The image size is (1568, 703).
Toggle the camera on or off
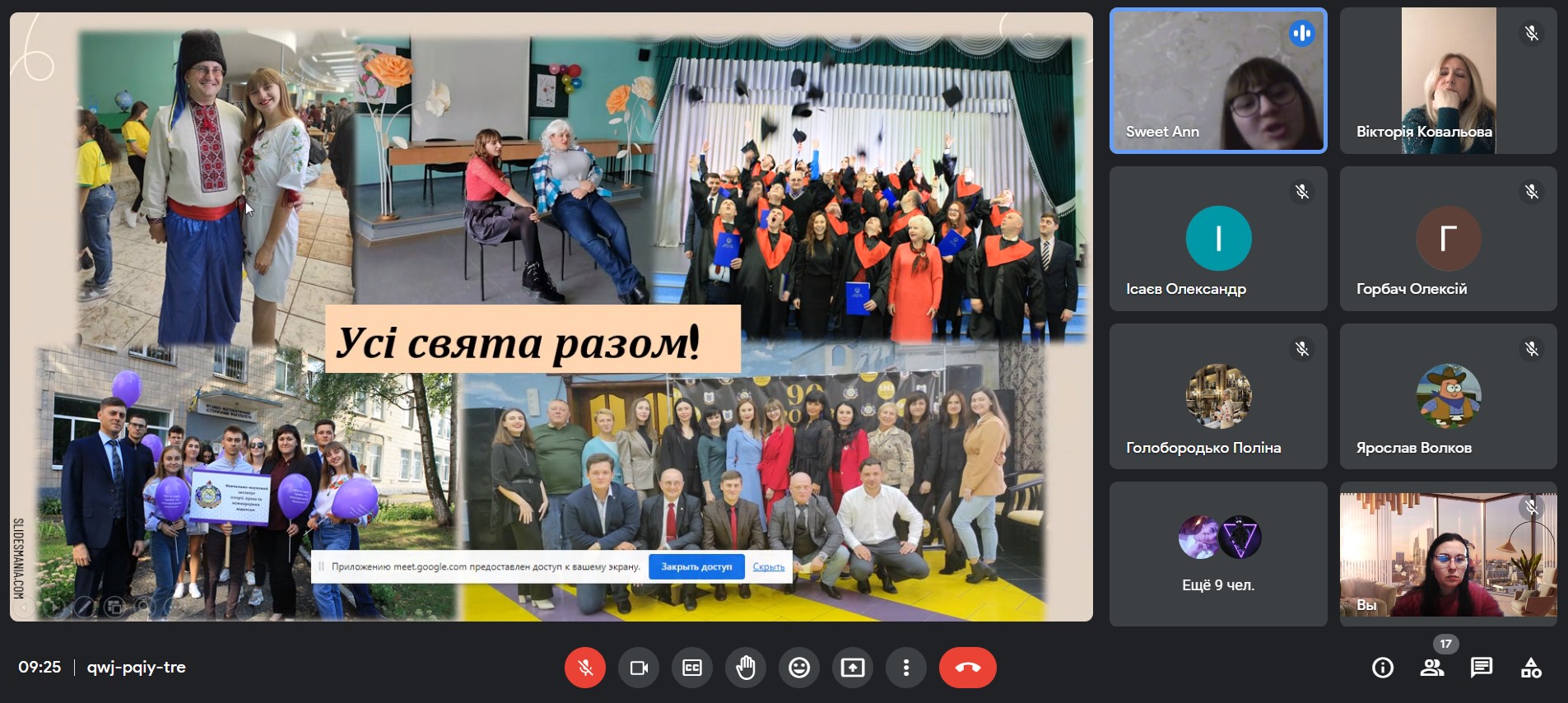click(x=639, y=668)
